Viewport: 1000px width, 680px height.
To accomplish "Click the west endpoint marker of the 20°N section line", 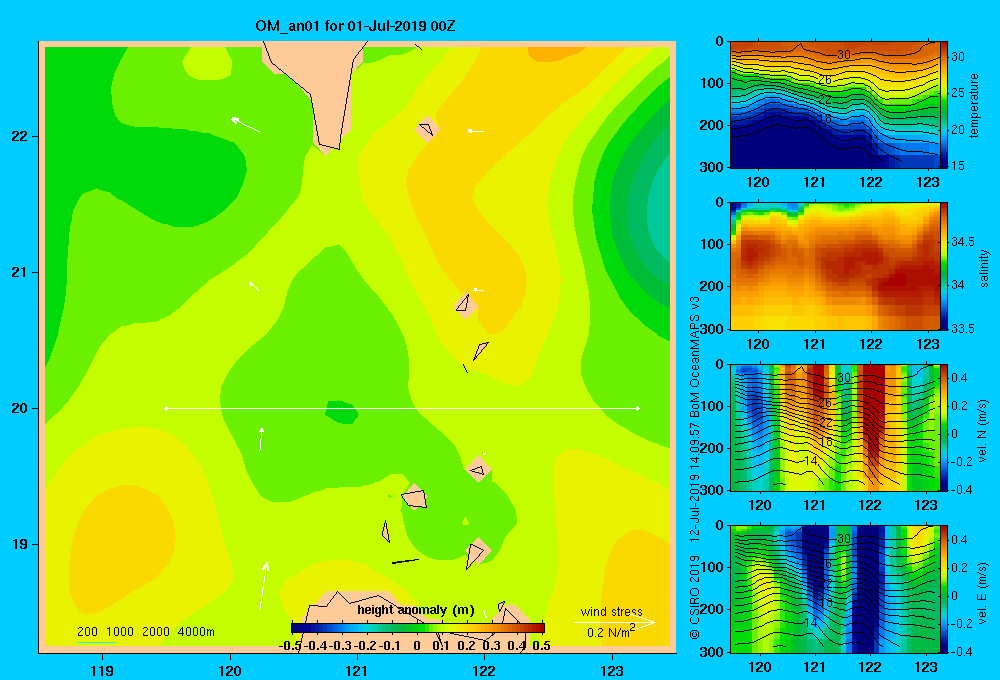I will point(166,408).
